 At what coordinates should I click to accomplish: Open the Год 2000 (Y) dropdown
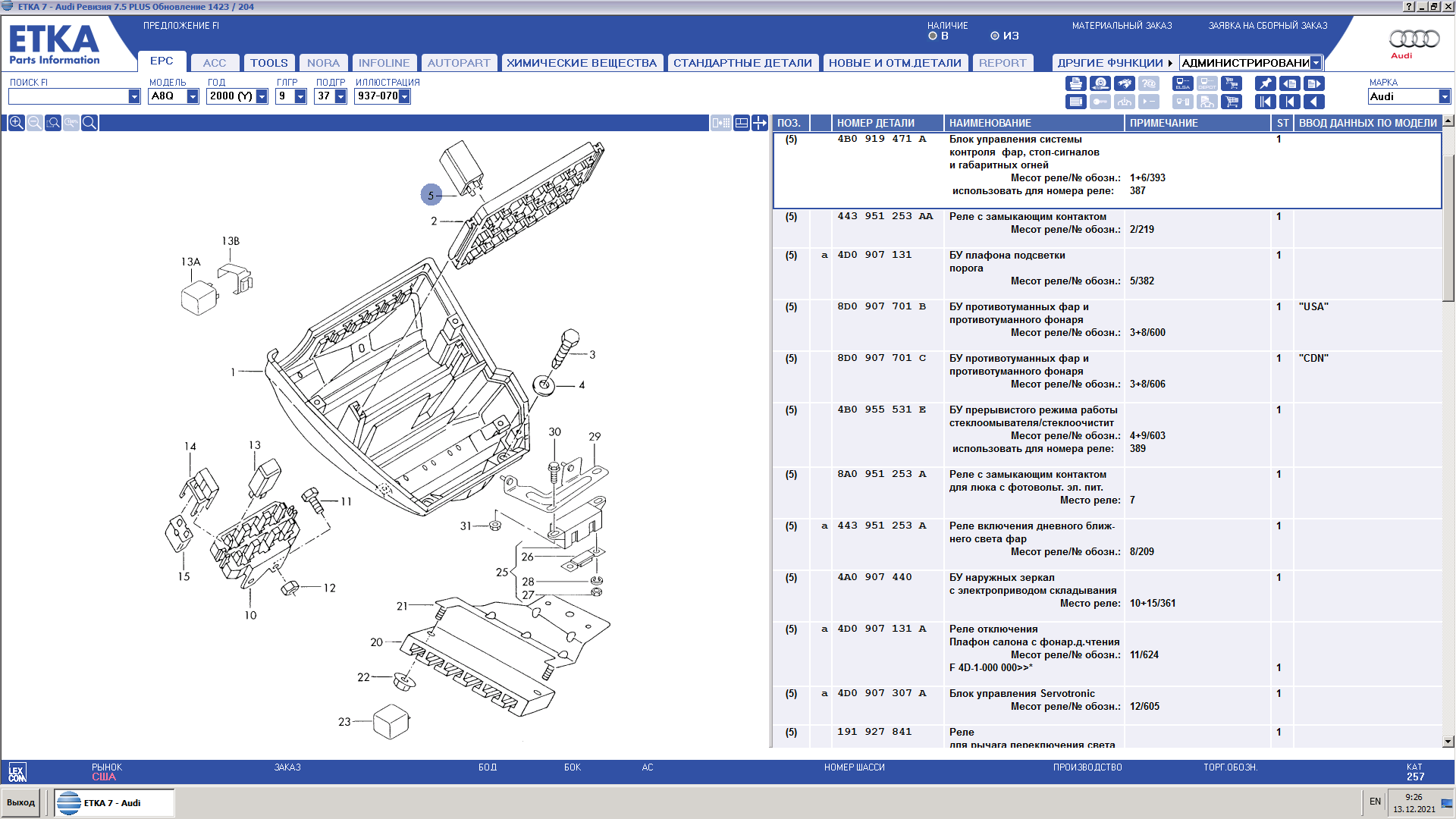point(262,96)
